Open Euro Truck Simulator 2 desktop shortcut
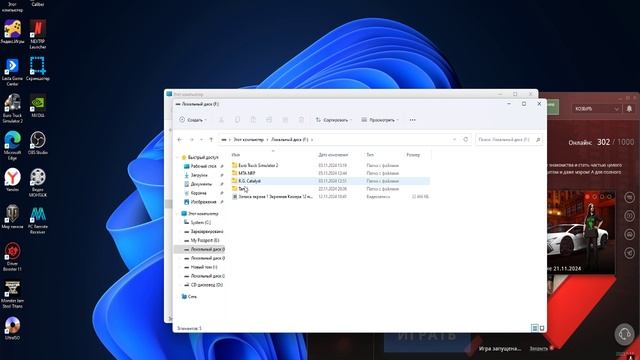The height and width of the screenshot is (360, 640). (x=12, y=109)
